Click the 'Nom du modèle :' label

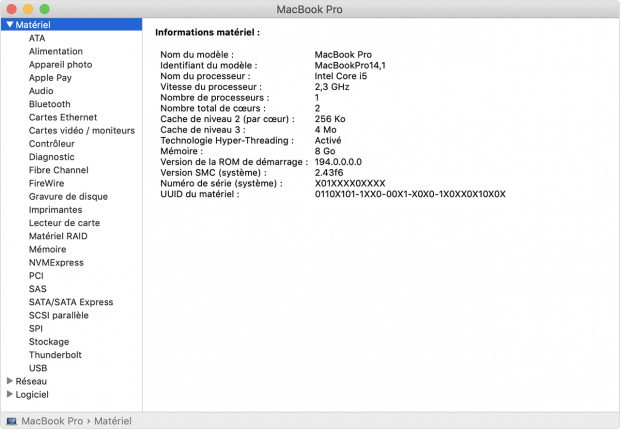[197, 55]
